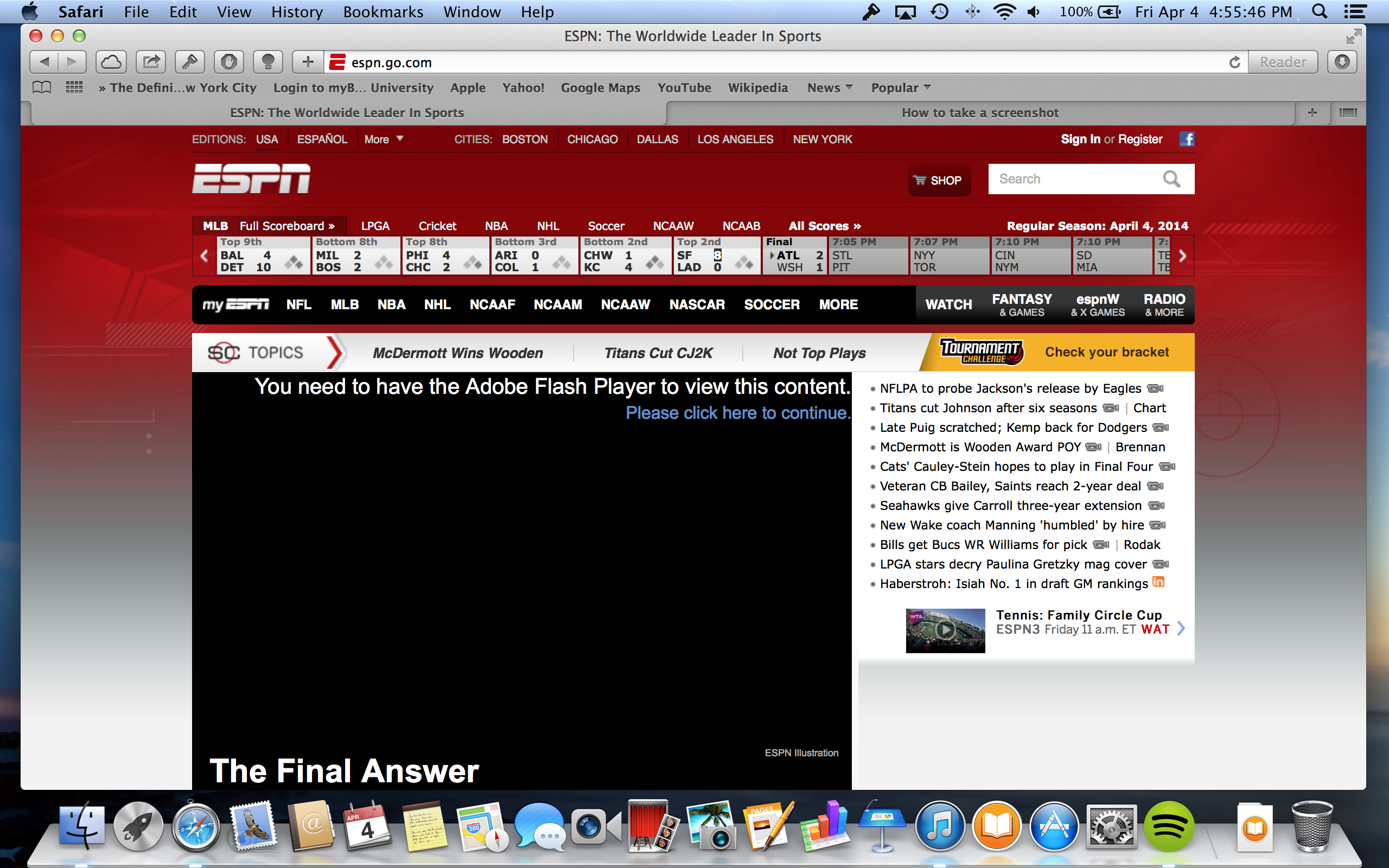The width and height of the screenshot is (1389, 868).
Task: Click the Share toolbar icon
Action: point(151,62)
